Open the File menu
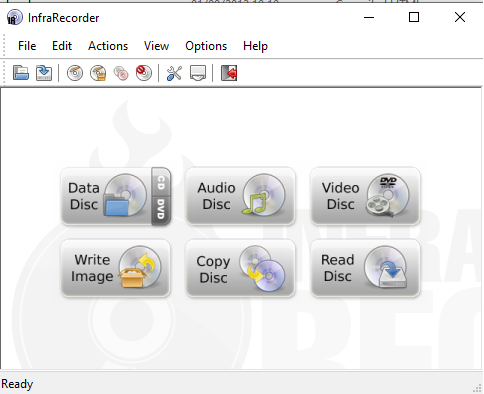Viewport: 484px width, 394px height. point(27,46)
